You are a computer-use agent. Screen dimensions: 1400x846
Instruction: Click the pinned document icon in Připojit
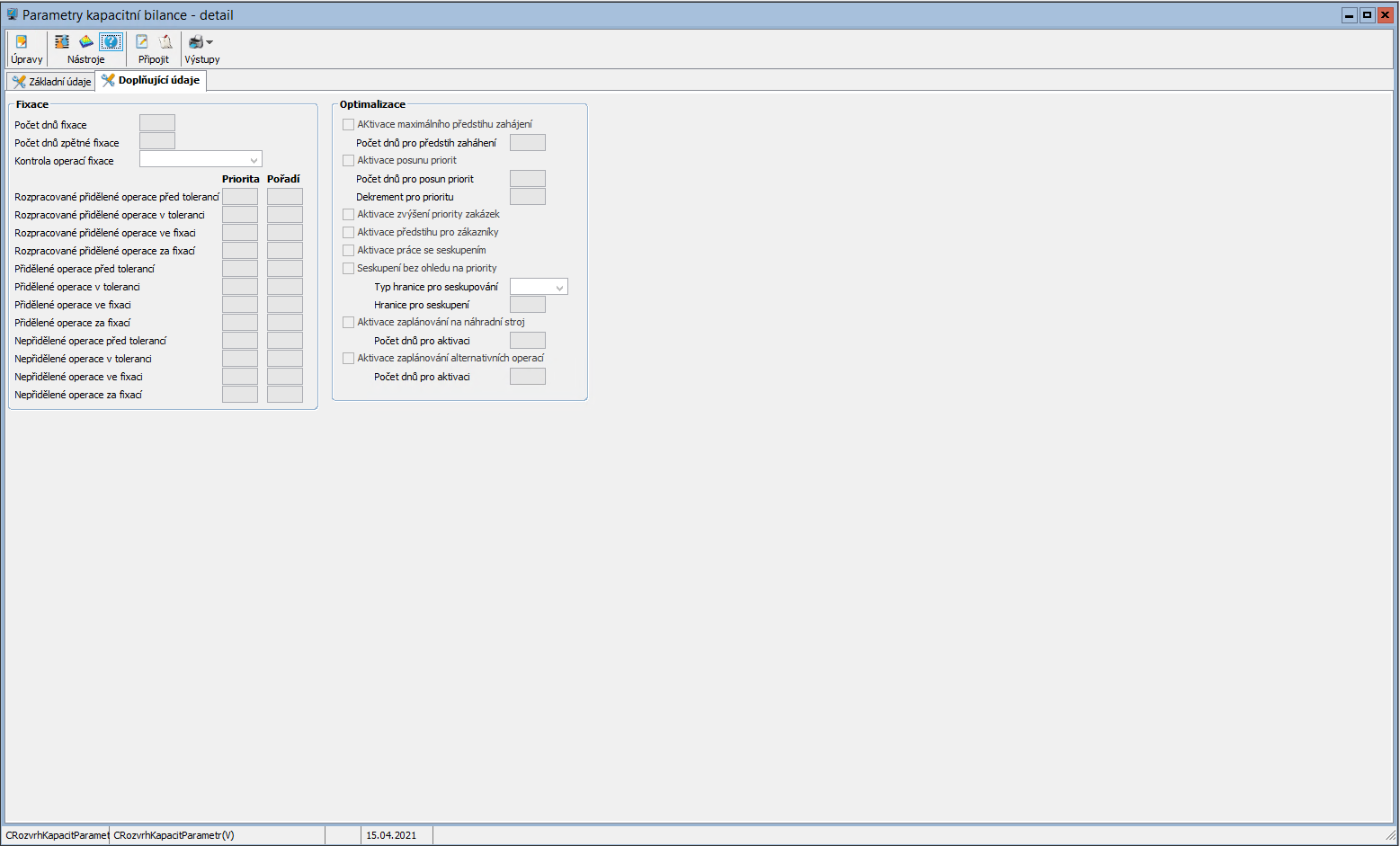165,42
